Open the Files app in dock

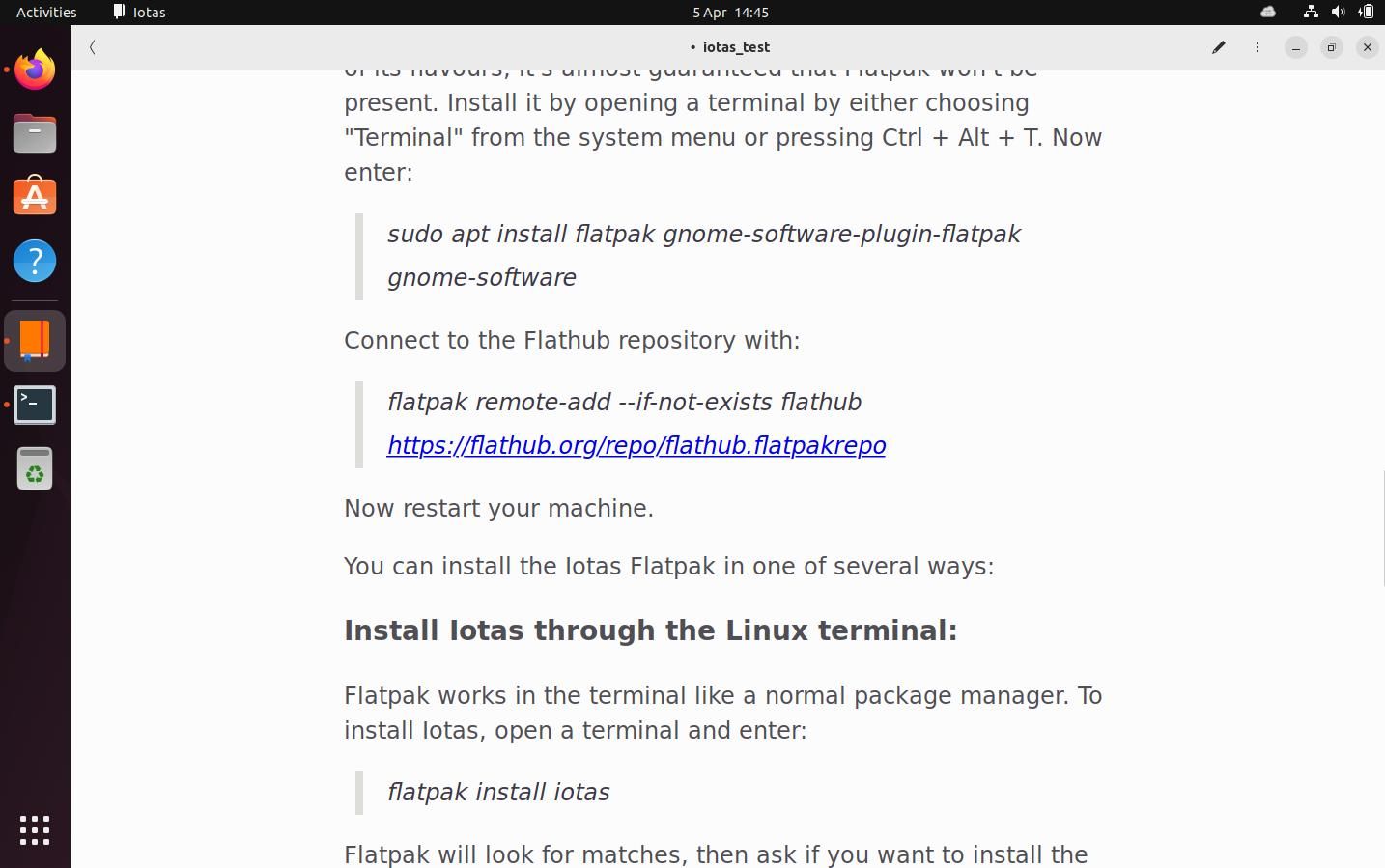pyautogui.click(x=35, y=133)
